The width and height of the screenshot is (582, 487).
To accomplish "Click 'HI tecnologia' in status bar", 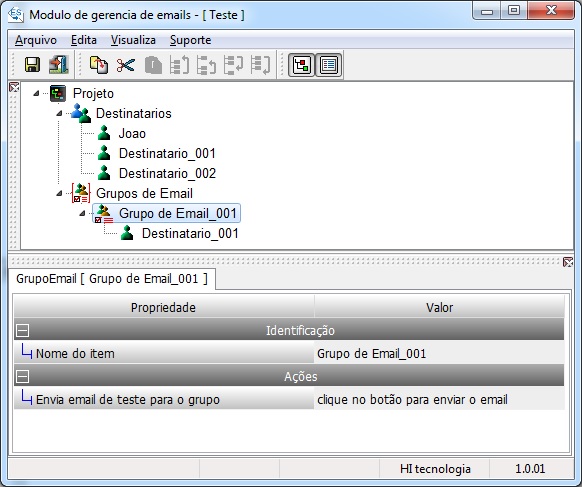I will 435,469.
